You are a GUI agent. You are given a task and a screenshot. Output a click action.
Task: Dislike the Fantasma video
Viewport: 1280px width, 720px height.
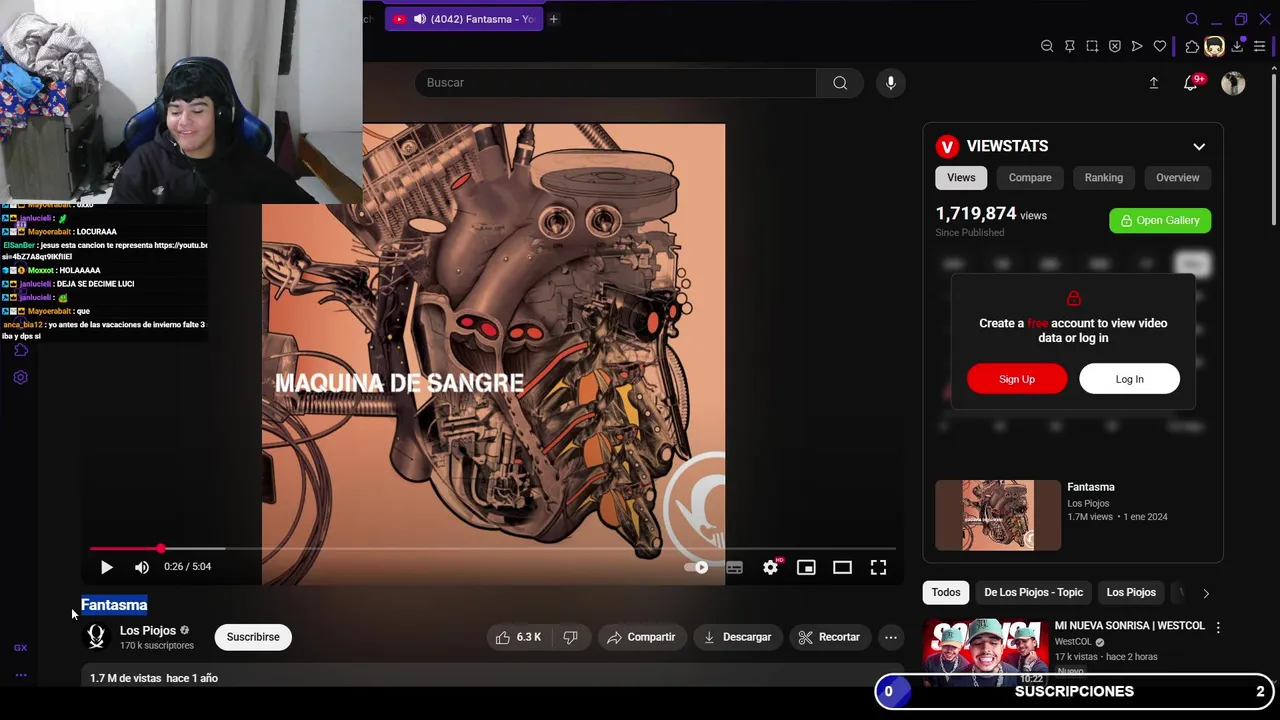(x=570, y=637)
